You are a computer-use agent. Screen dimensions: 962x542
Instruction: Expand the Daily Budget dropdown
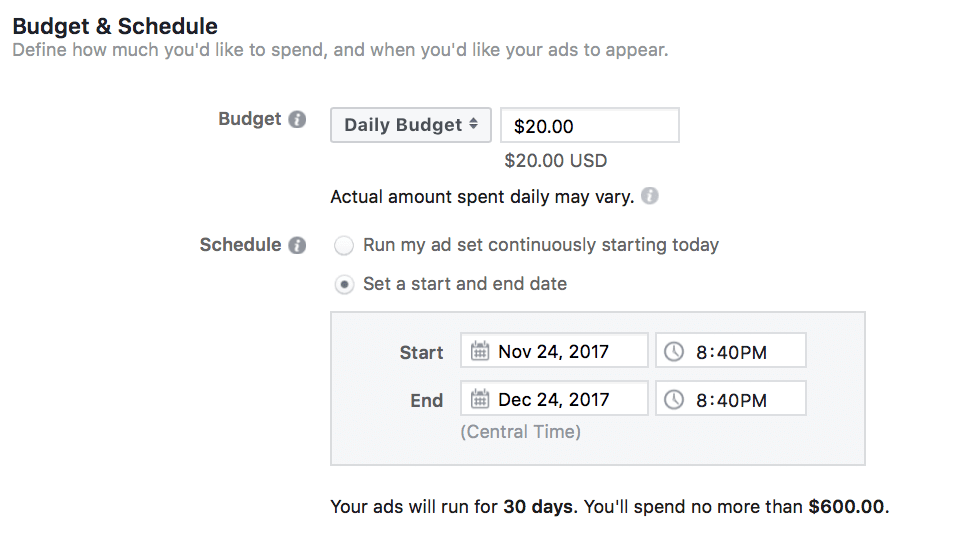[410, 126]
